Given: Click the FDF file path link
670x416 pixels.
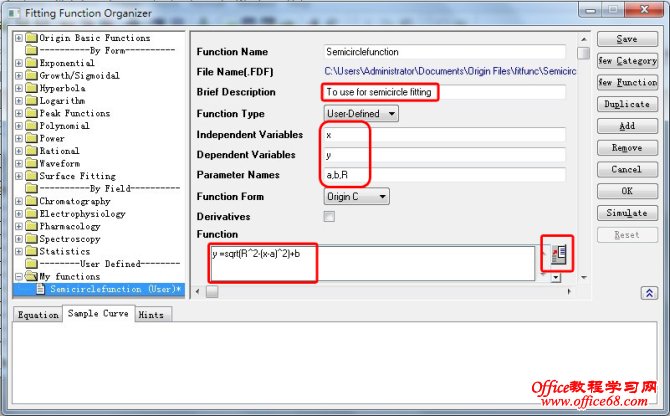Looking at the screenshot, I should [450, 71].
